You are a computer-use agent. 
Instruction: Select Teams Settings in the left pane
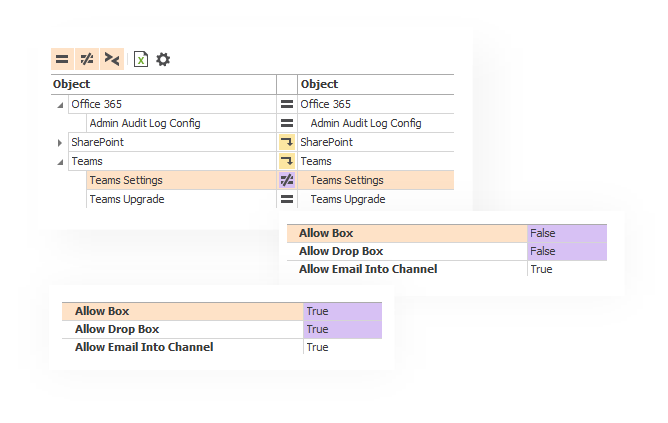pos(126,180)
